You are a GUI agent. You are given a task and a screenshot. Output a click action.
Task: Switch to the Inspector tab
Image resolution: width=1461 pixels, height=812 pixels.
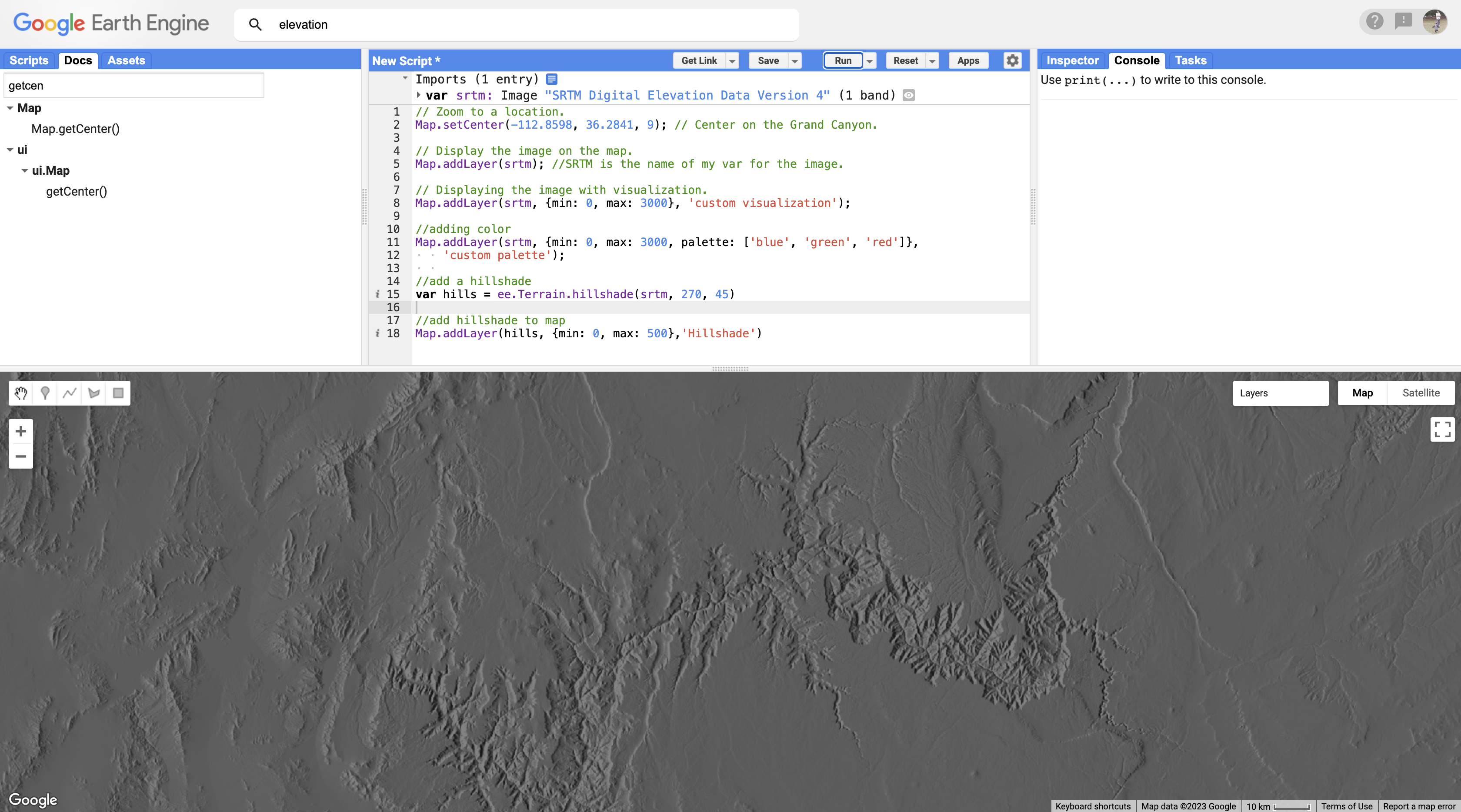pyautogui.click(x=1072, y=61)
